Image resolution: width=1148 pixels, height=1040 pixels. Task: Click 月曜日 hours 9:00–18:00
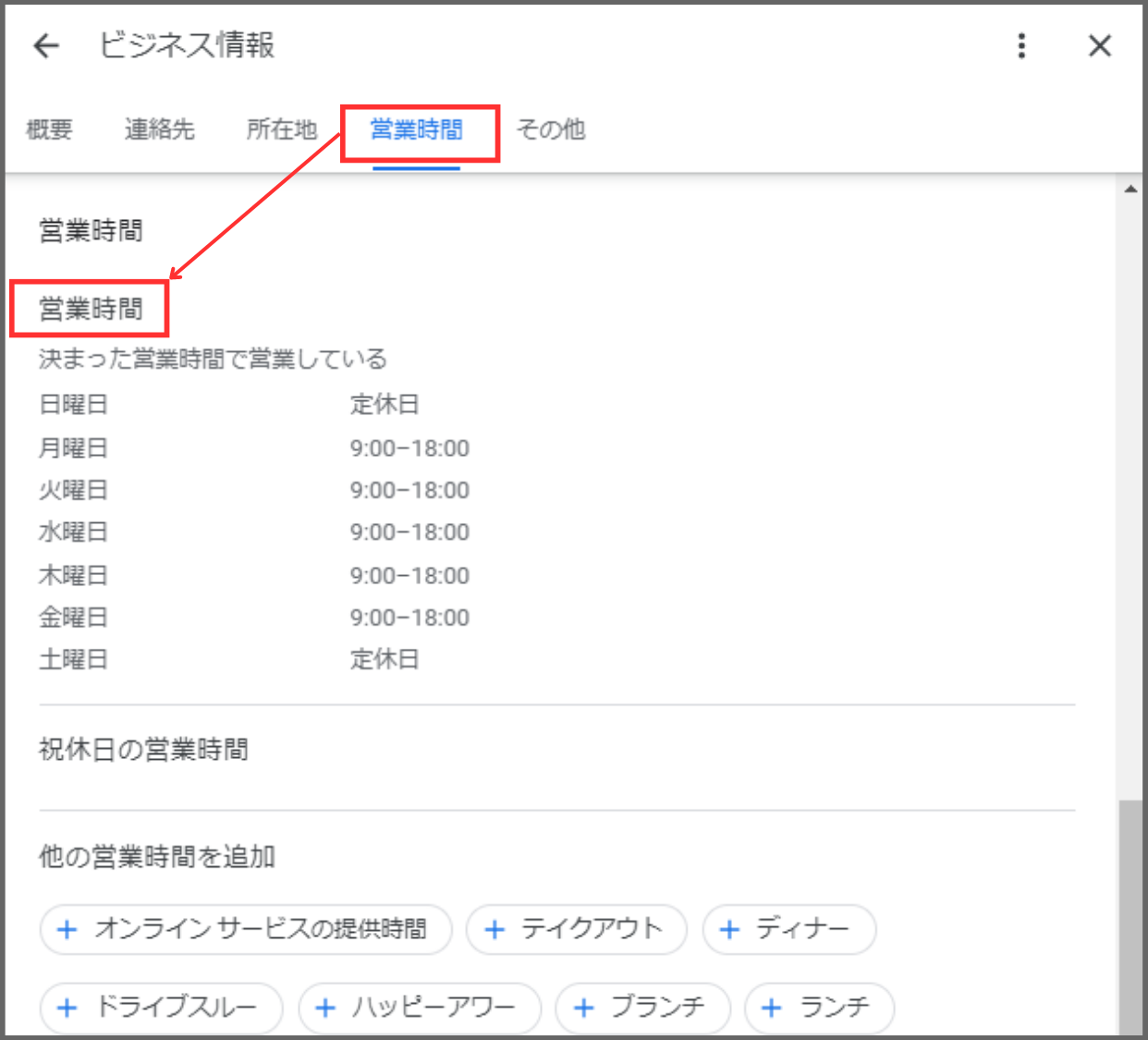coord(409,448)
